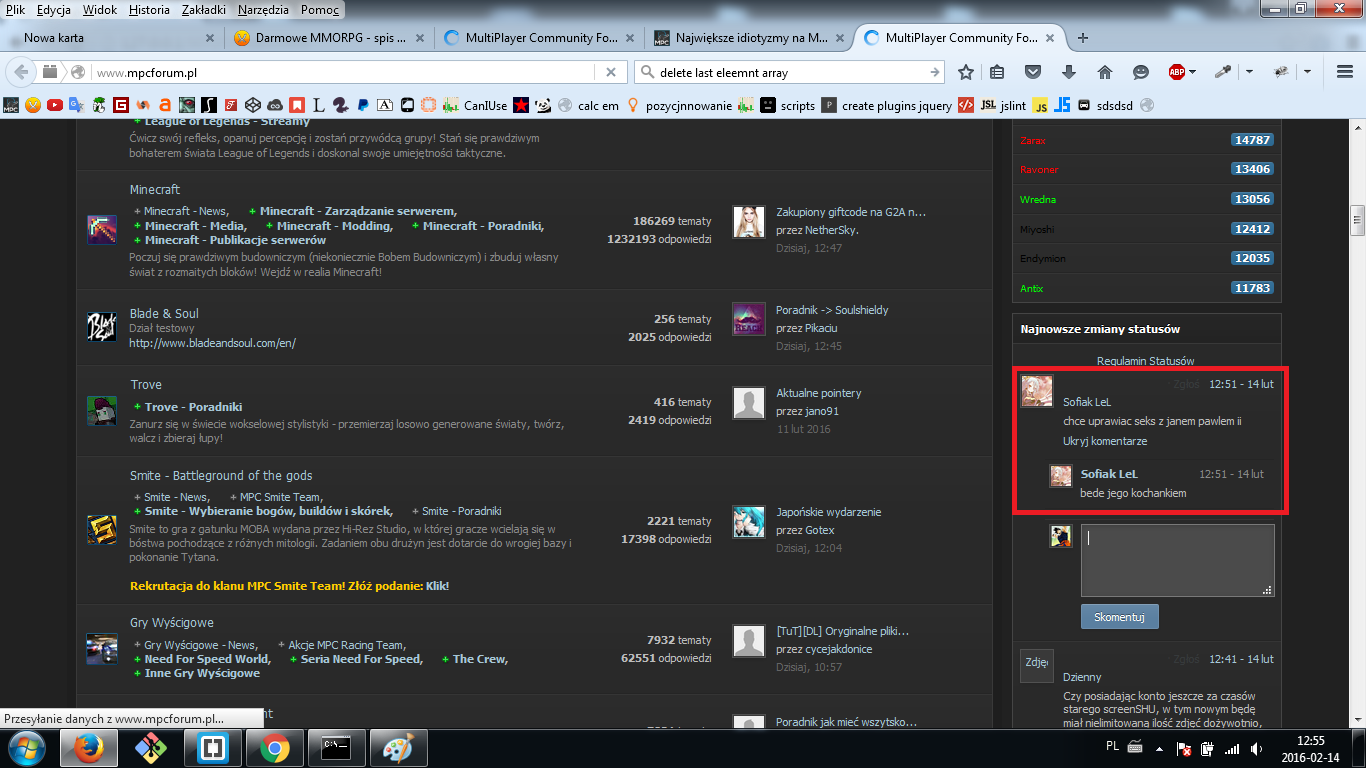
Task: Open the Blade & Soul last-post avatar thumbnail
Action: click(x=748, y=319)
